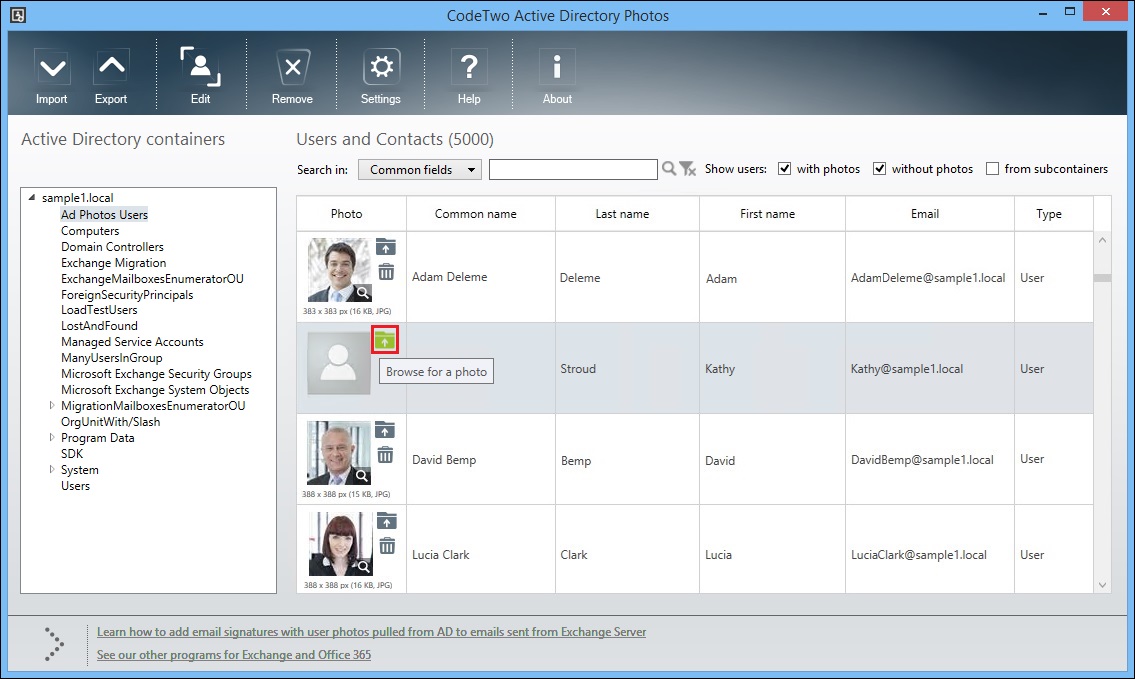Zoom Lucia Clark's photo with magnifier icon

(x=363, y=567)
